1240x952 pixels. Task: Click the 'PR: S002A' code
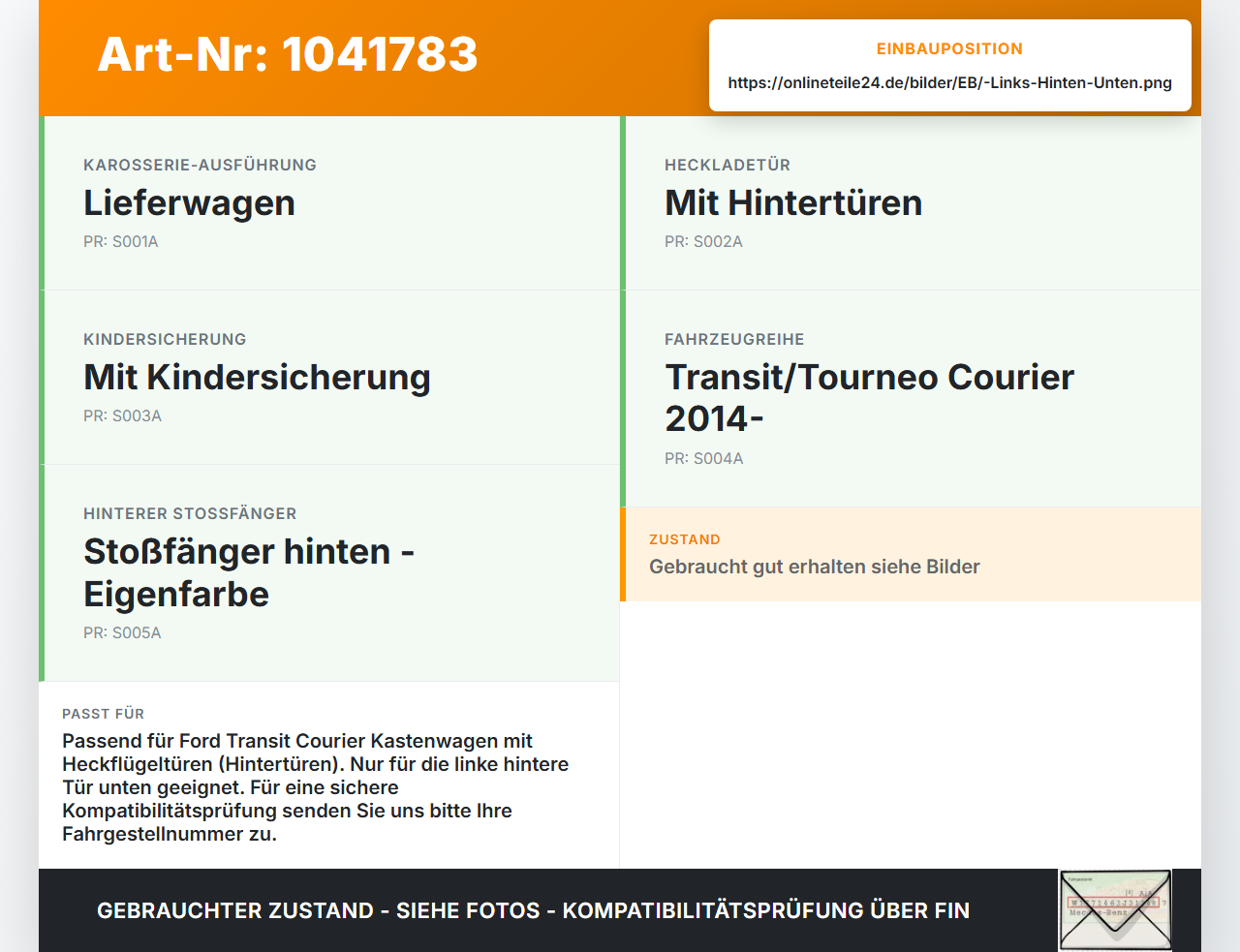(x=703, y=241)
